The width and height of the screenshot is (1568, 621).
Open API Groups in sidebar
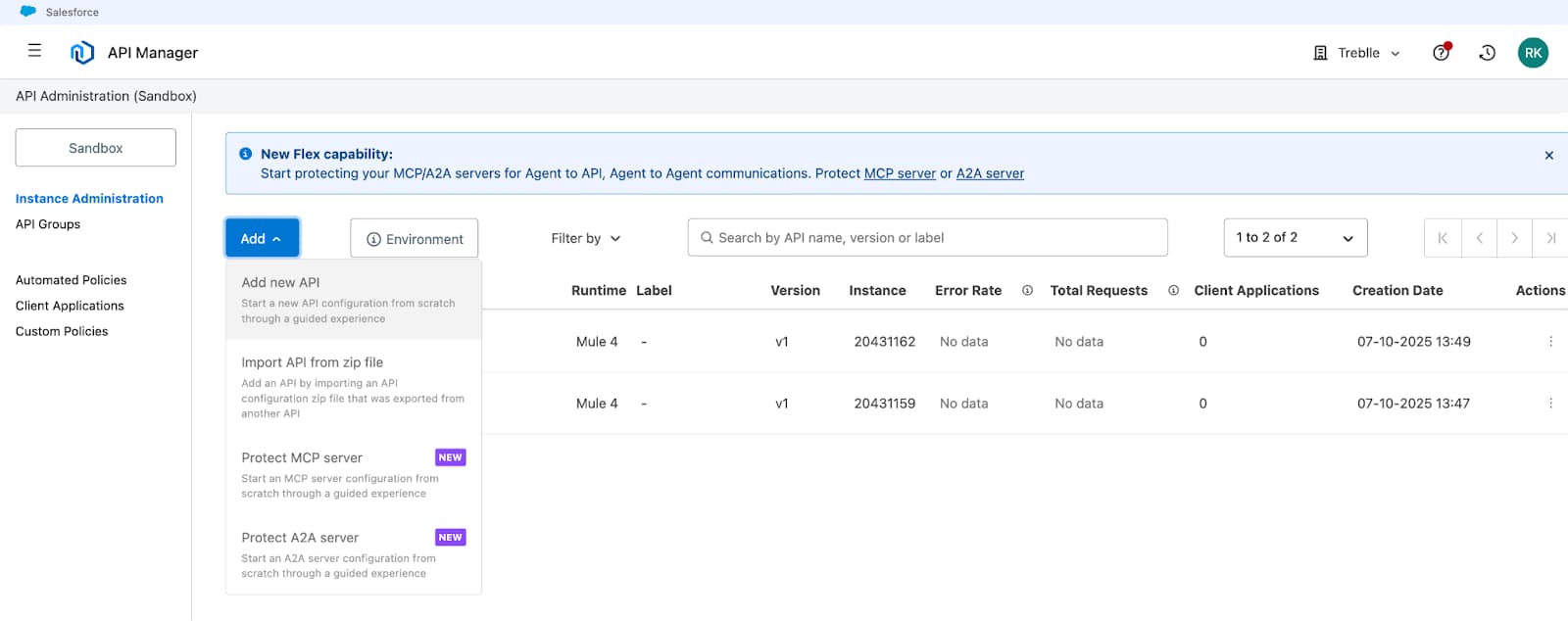pyautogui.click(x=48, y=224)
